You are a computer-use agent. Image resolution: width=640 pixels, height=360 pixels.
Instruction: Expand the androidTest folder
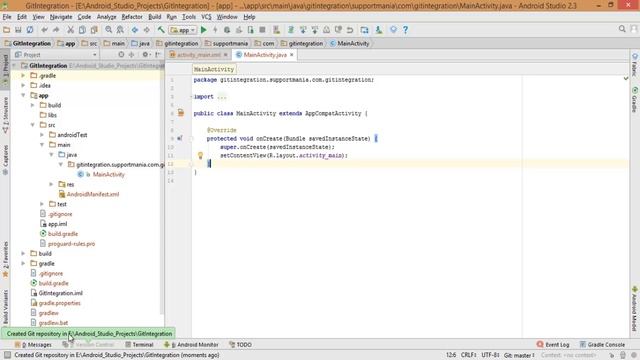click(x=42, y=135)
